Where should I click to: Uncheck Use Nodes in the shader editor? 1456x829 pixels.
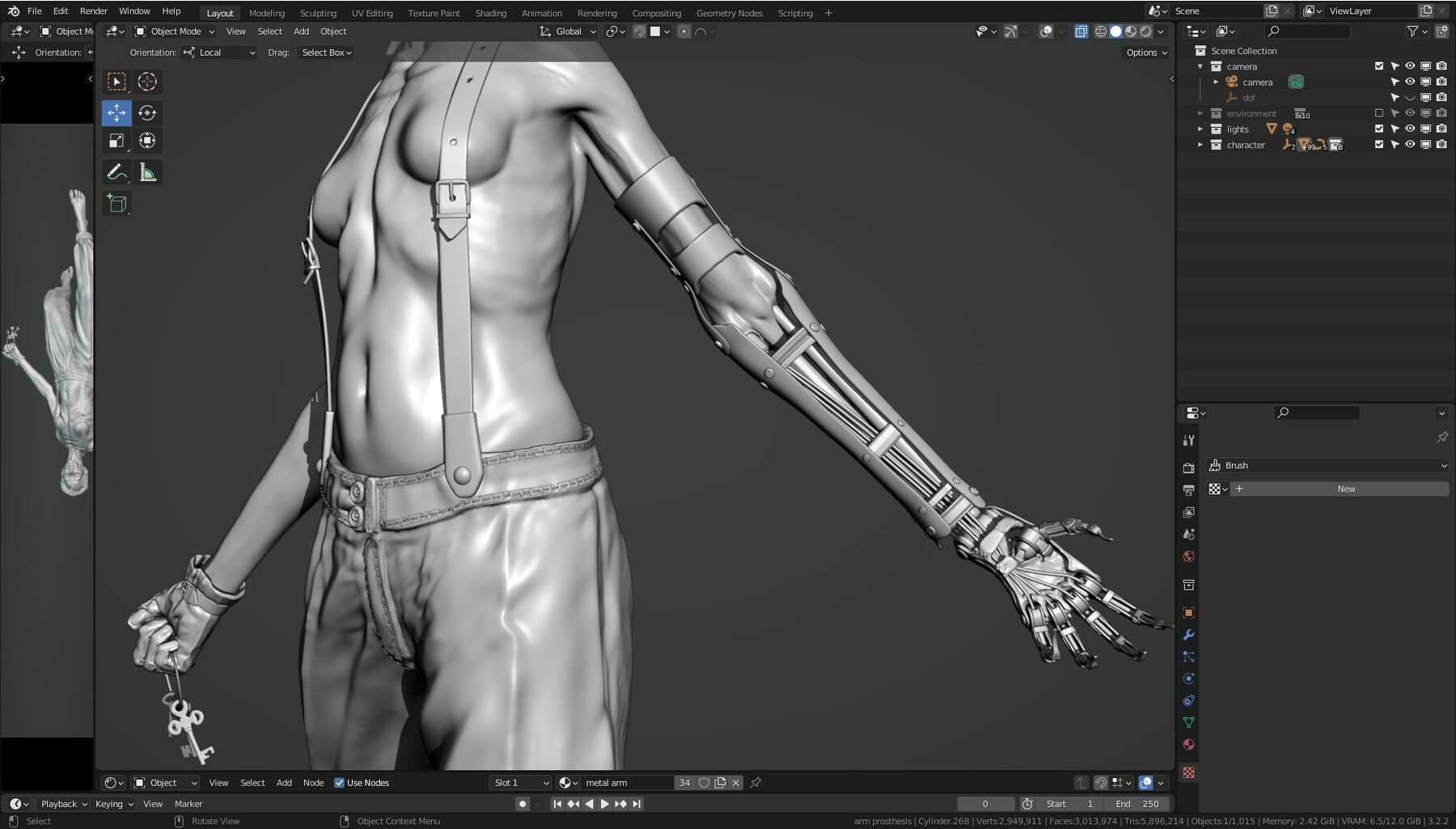(339, 782)
